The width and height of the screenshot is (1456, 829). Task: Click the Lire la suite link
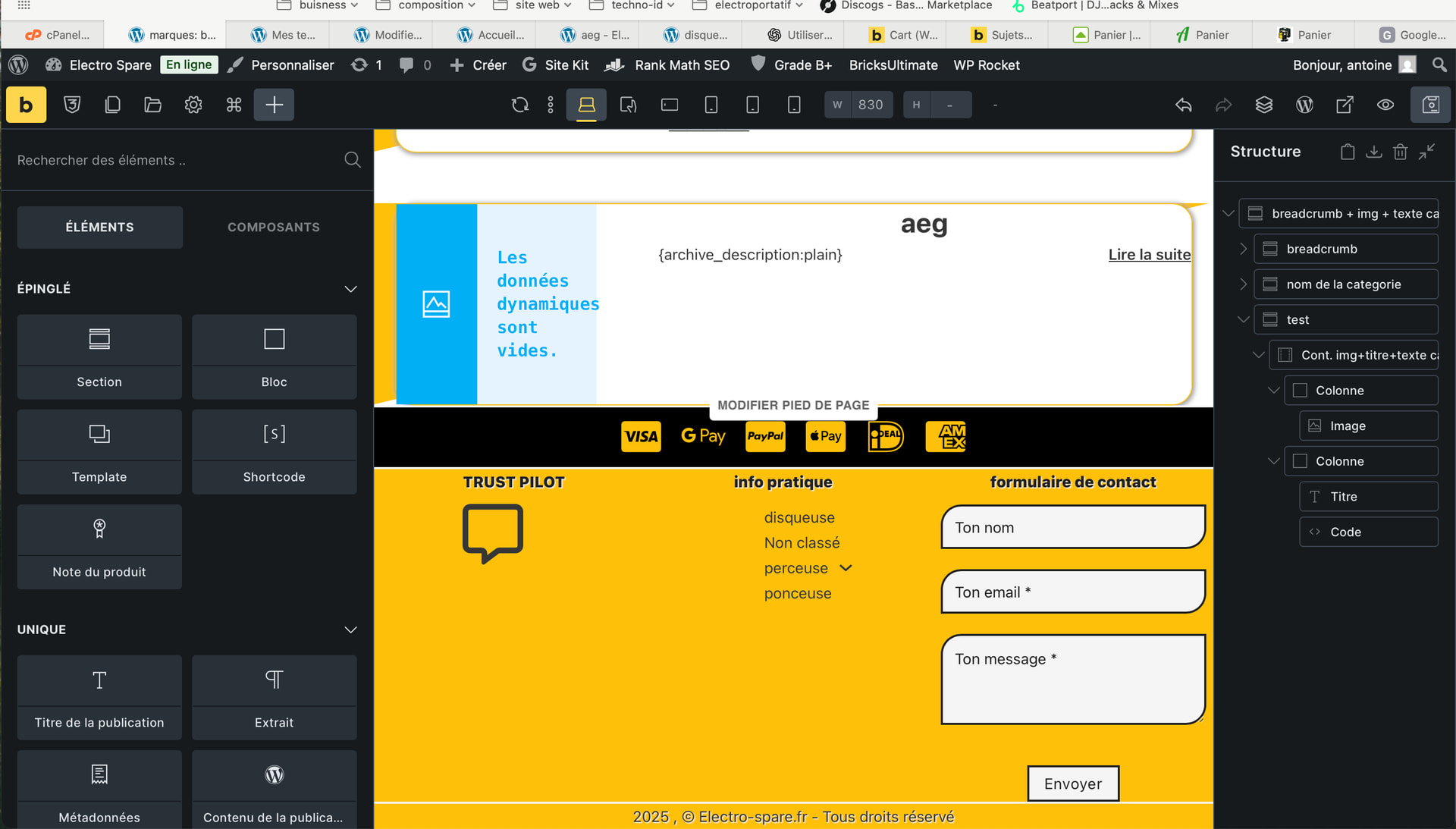tap(1149, 255)
